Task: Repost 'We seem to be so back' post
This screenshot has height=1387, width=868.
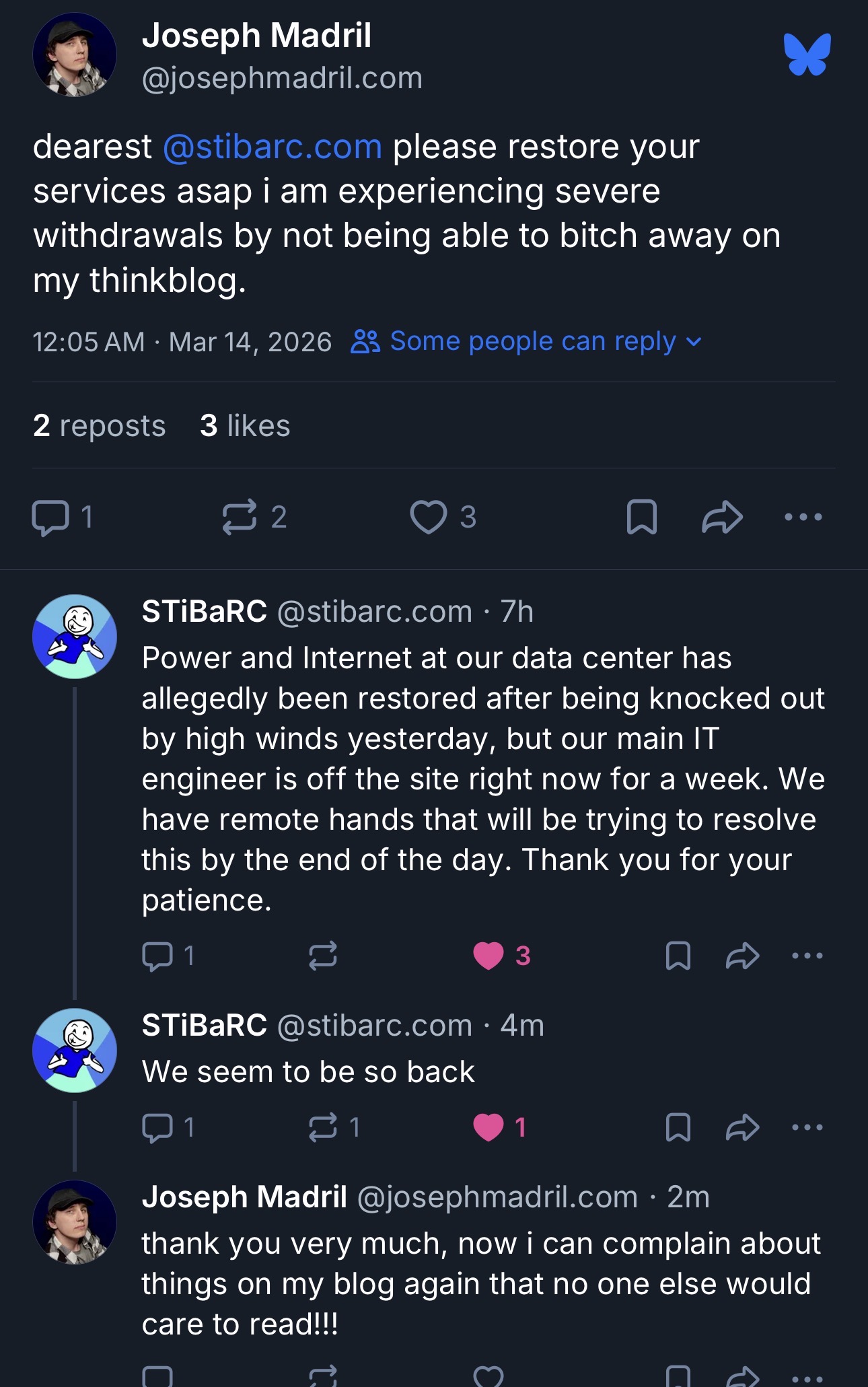Action: click(x=323, y=1127)
